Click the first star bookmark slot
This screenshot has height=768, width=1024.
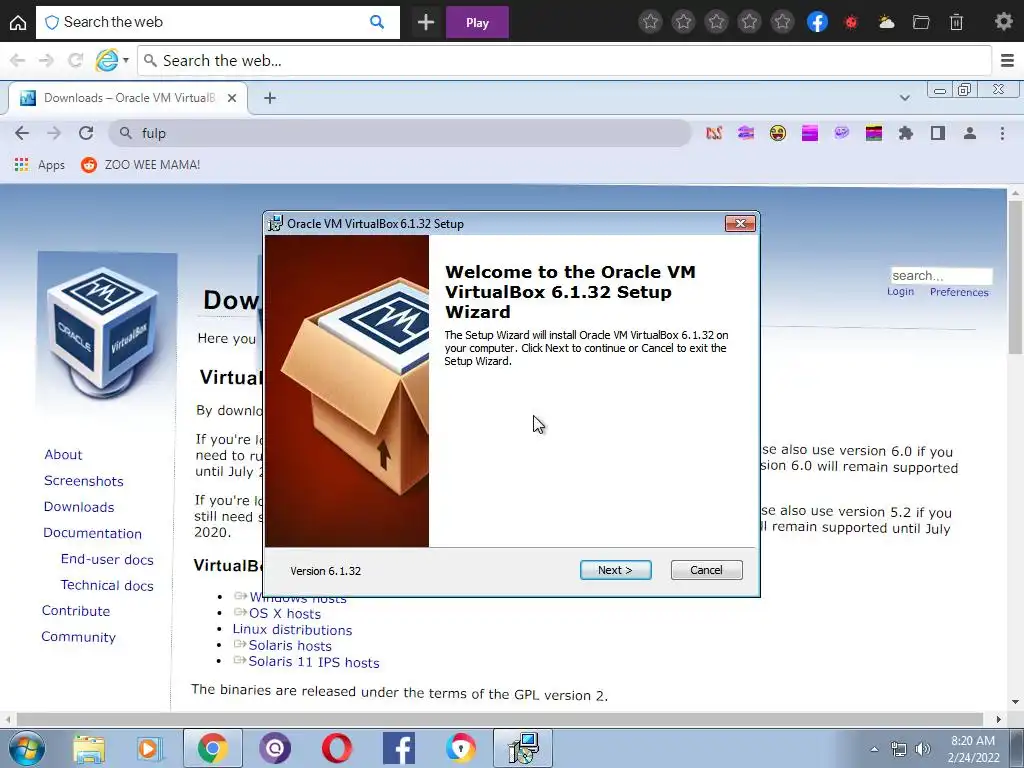pos(650,22)
